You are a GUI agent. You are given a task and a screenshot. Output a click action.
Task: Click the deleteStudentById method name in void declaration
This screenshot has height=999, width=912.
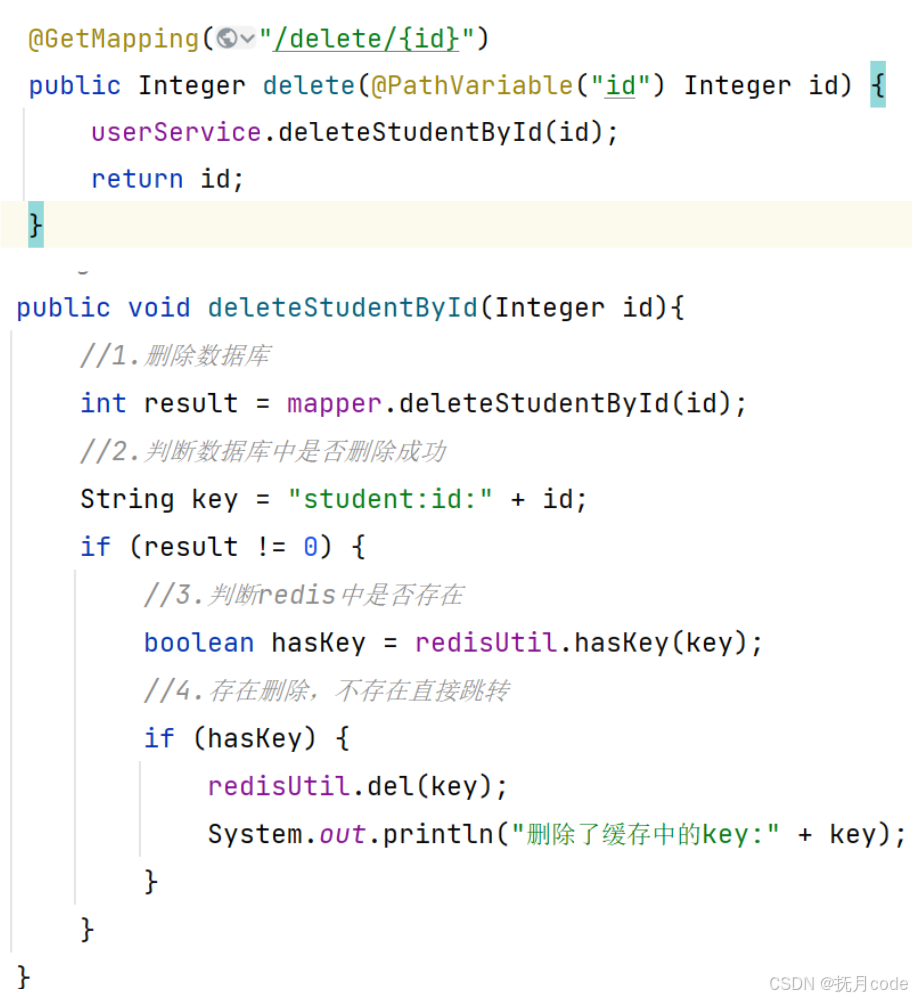(343, 308)
